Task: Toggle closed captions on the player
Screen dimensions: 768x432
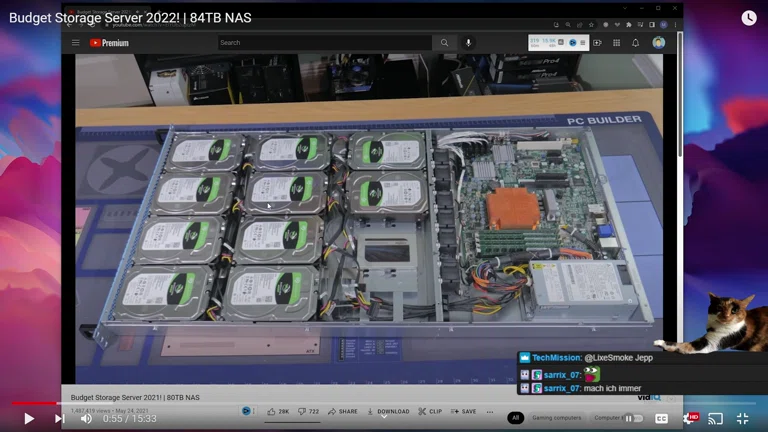Action: pyautogui.click(x=661, y=418)
